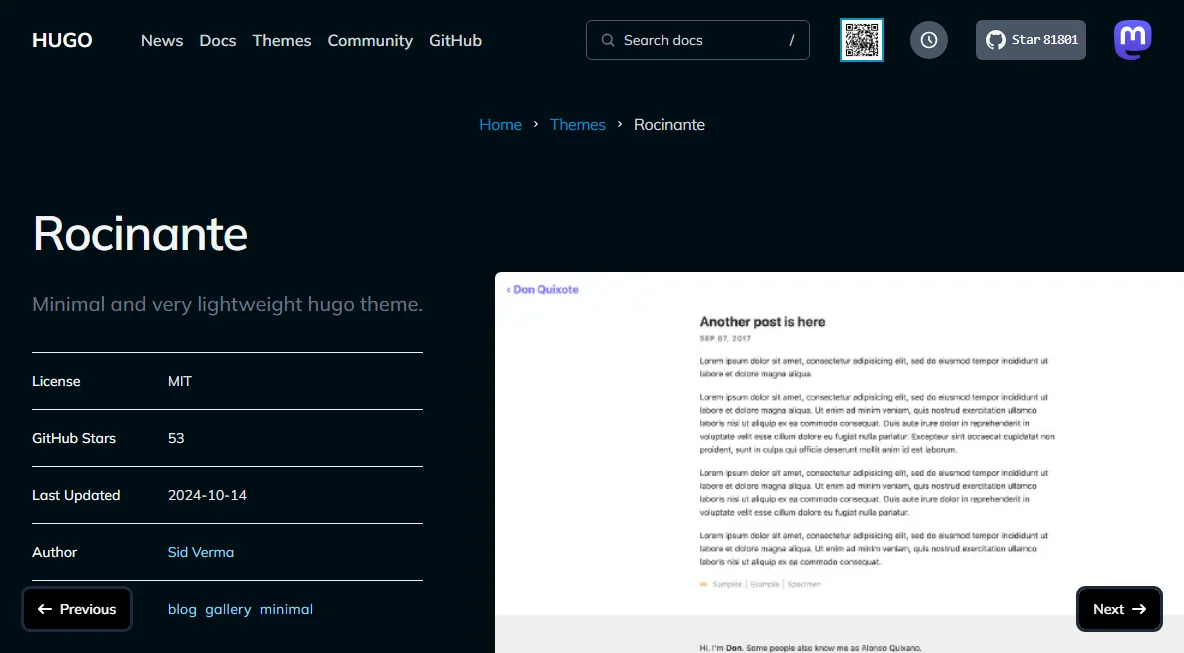Viewport: 1184px width, 653px height.
Task: Open author Sid Verma's link
Action: point(201,552)
